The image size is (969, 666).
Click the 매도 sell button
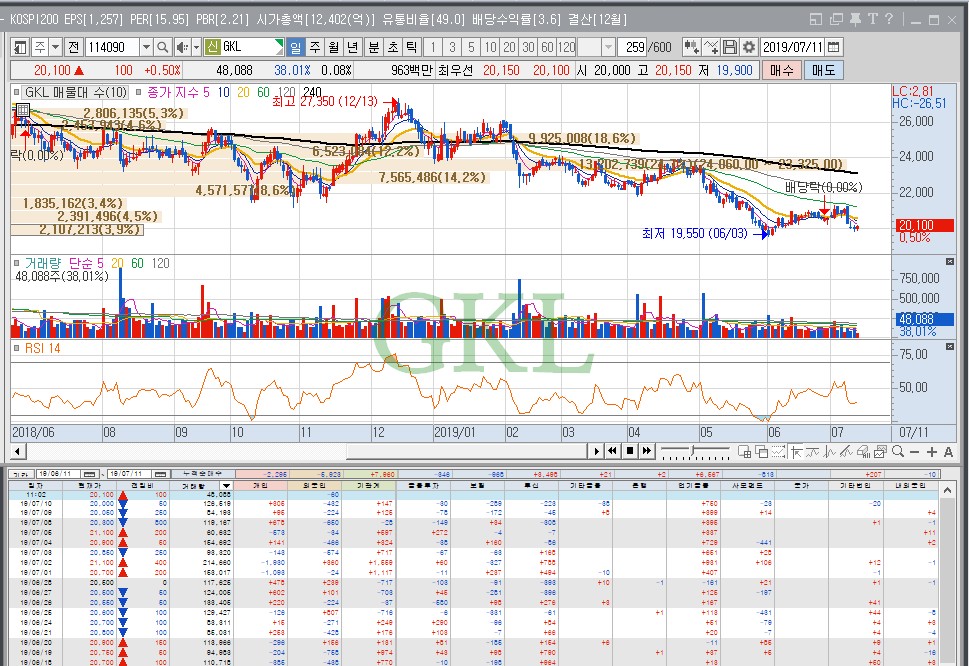pyautogui.click(x=824, y=70)
